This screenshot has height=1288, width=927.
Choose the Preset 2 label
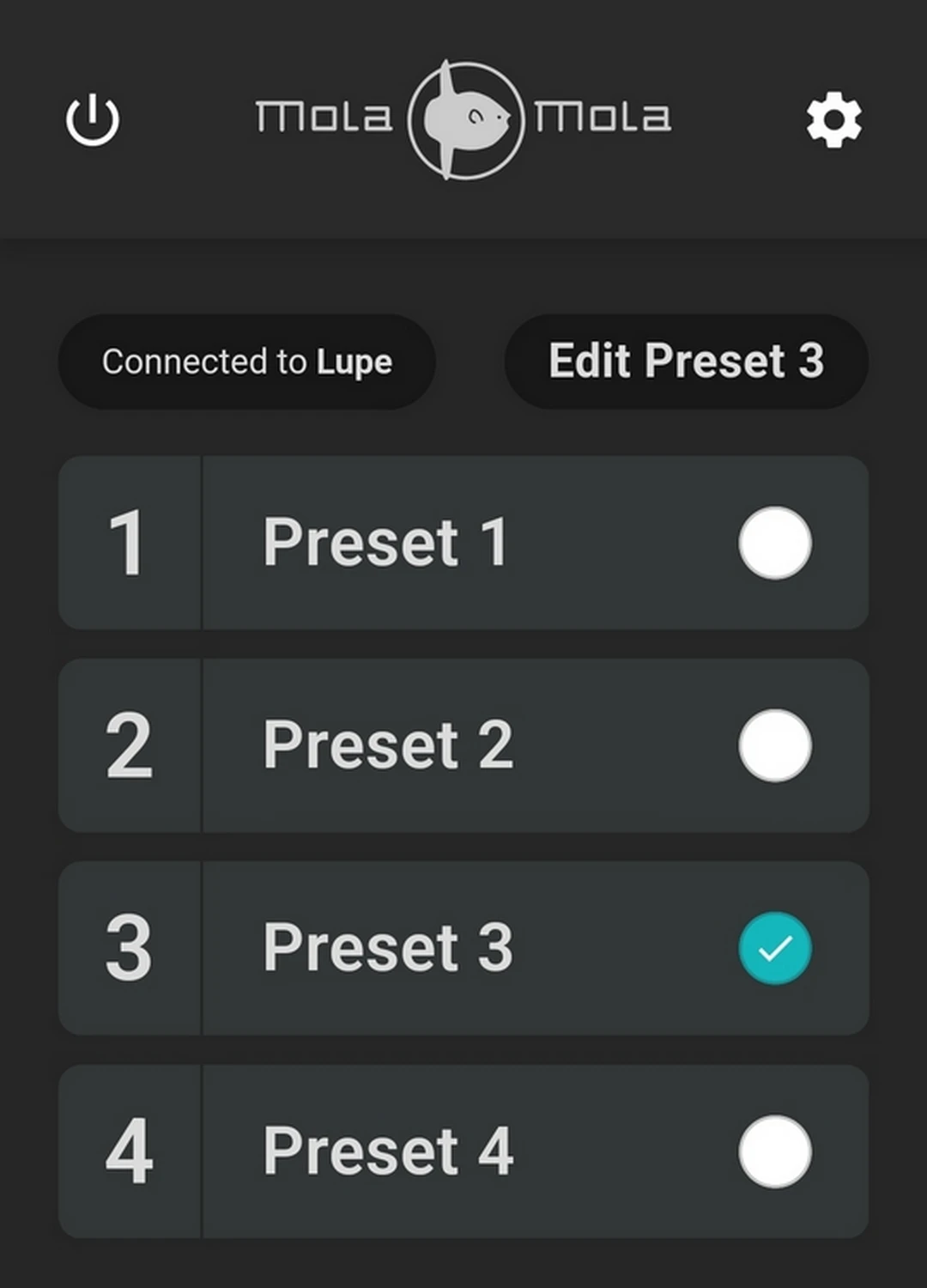[388, 745]
